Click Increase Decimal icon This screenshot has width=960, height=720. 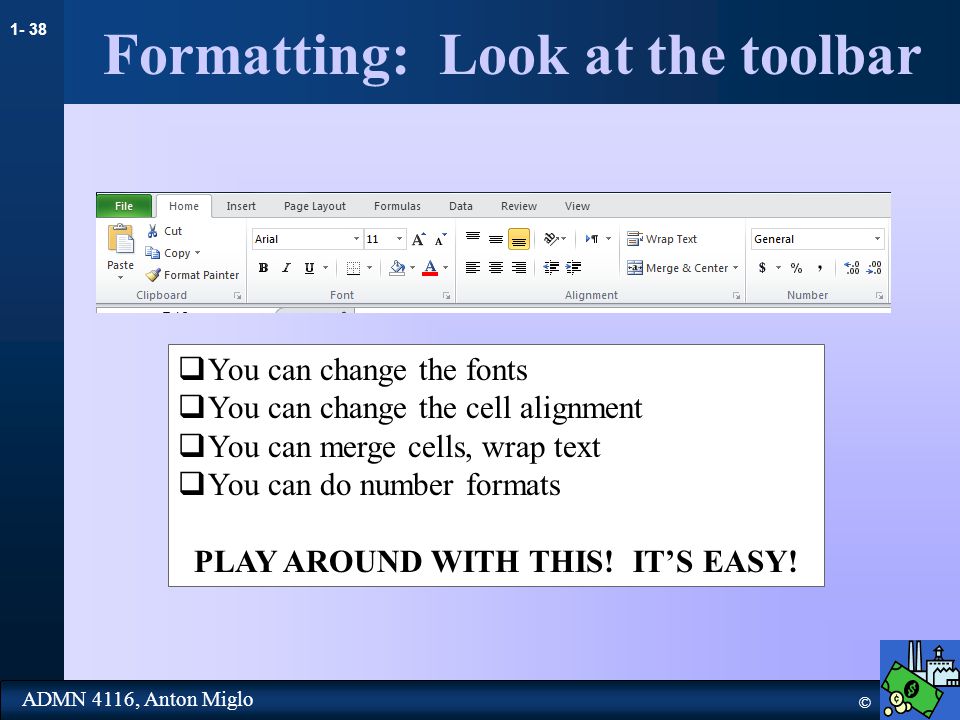click(x=852, y=268)
